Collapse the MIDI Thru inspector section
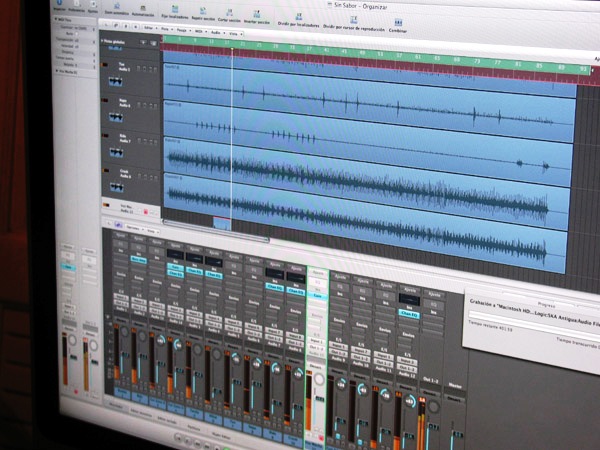Screen dimensions: 600x450 (x=56, y=19)
